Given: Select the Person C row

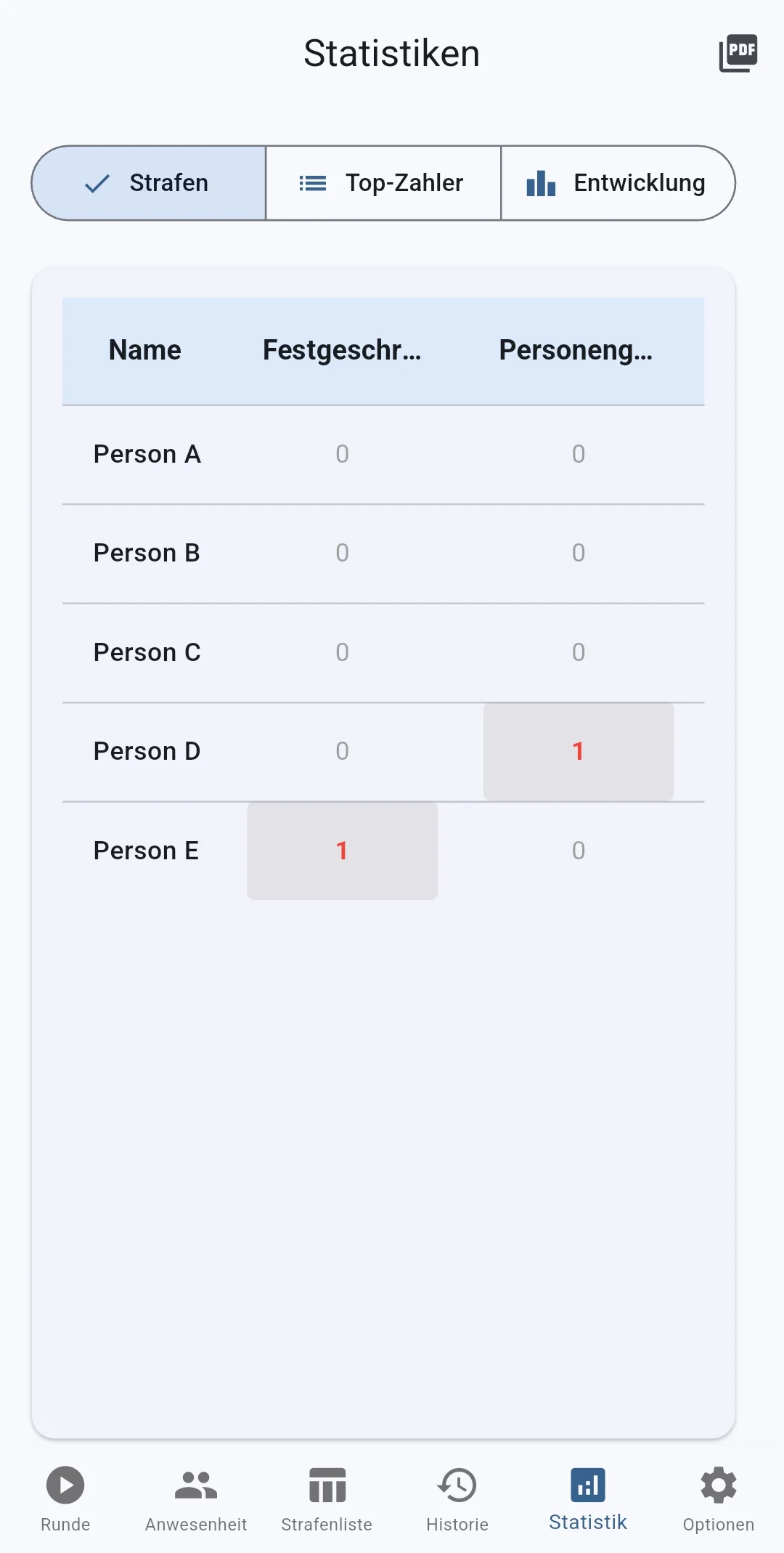Looking at the screenshot, I should click(383, 652).
